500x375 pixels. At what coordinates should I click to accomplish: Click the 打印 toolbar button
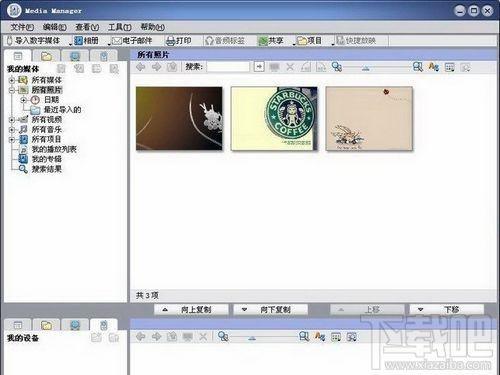(x=179, y=41)
